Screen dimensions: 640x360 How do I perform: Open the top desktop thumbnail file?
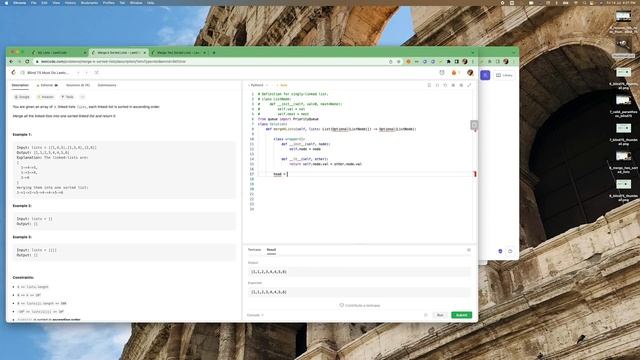[623, 16]
